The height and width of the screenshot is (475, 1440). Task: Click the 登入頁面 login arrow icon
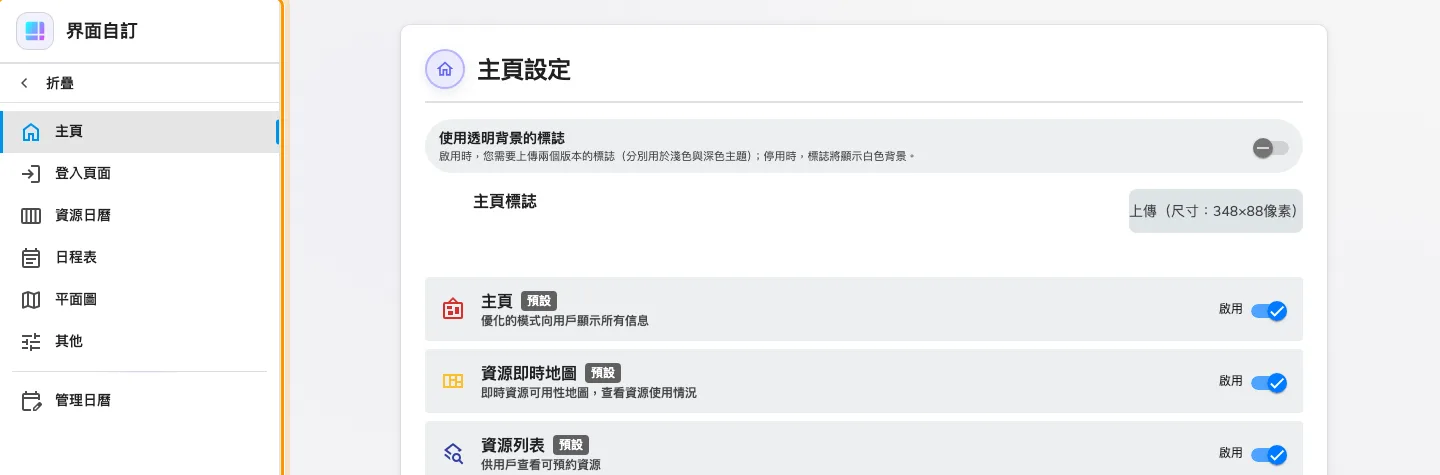31,174
